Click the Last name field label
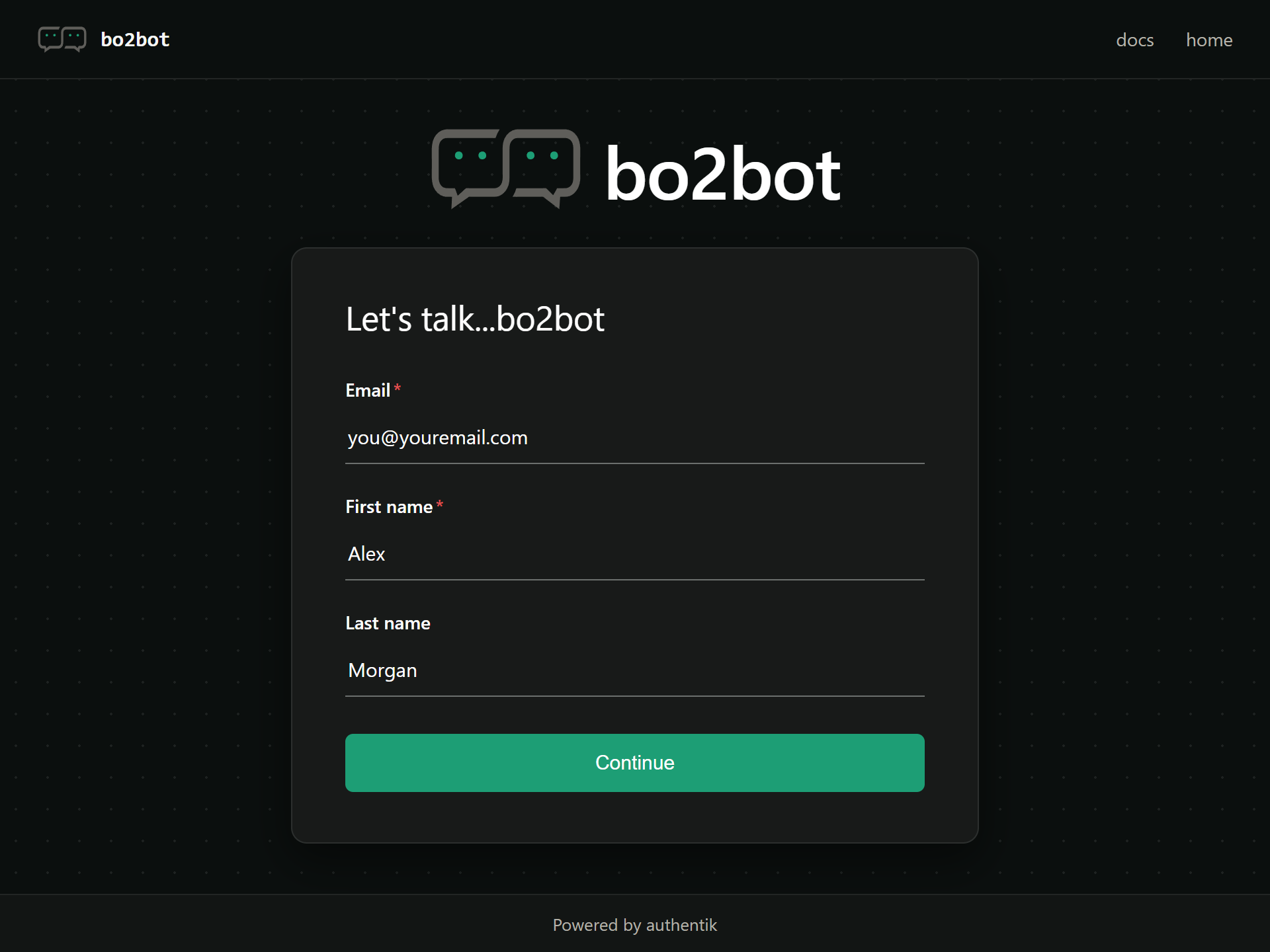The height and width of the screenshot is (952, 1270). (388, 623)
